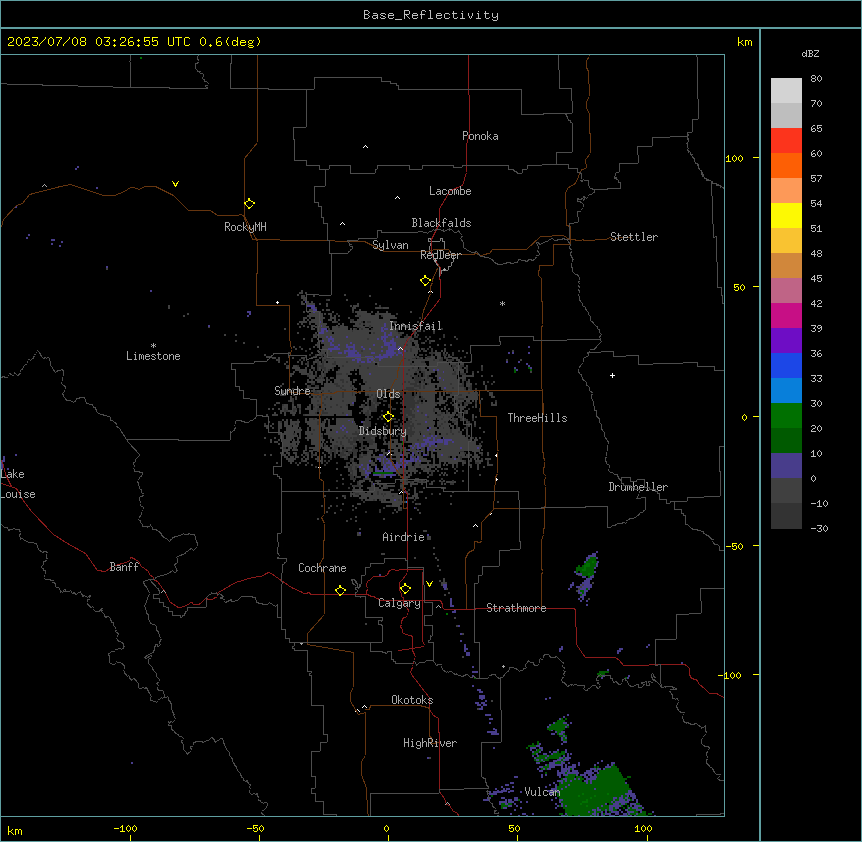Screen dimensions: 862x842
Task: Click the yellow v marker east of Calgary
Action: 429,584
